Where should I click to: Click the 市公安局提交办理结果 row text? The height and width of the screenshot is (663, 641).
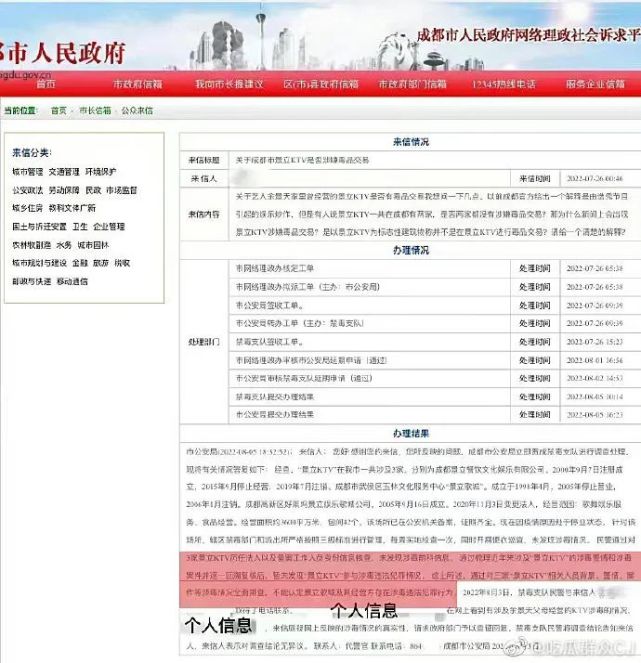click(275, 414)
